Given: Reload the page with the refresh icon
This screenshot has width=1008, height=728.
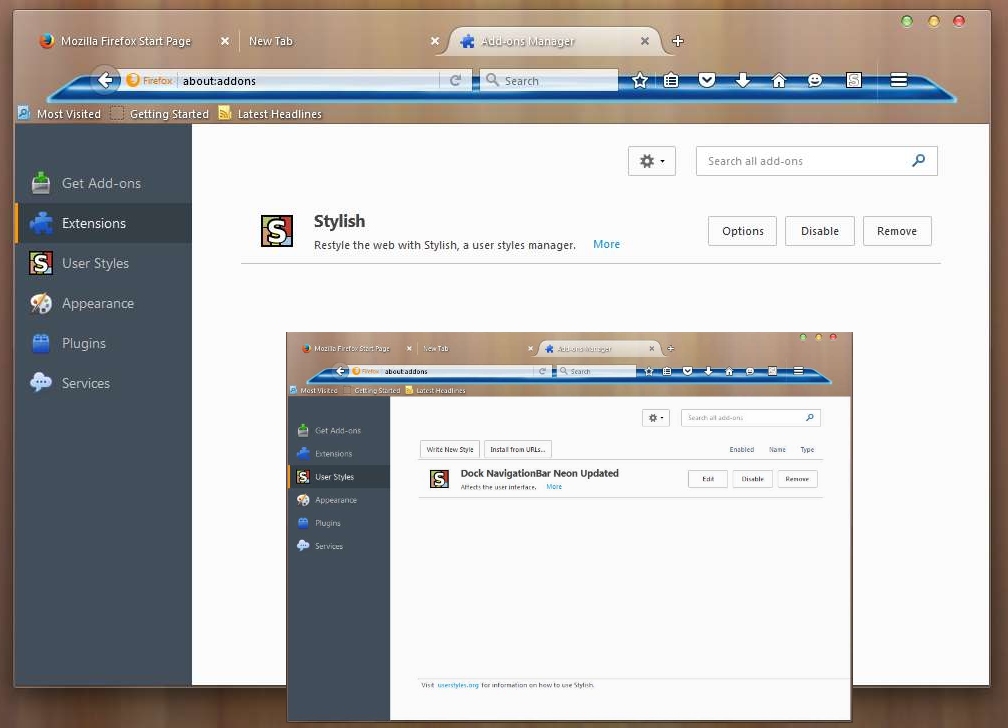Looking at the screenshot, I should coord(455,81).
